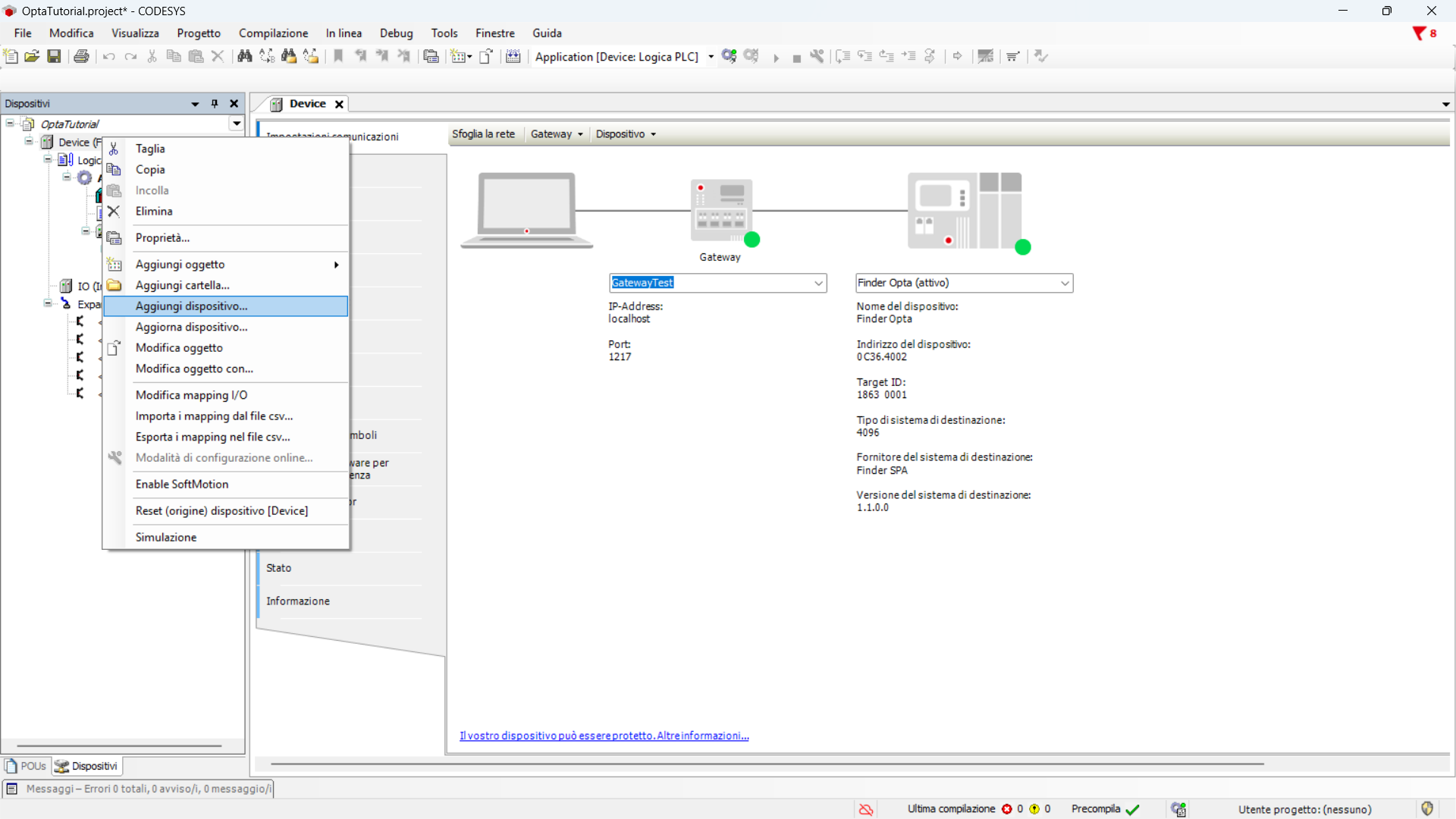Screen dimensions: 1456x819
Task: Switch to the POUs tab
Action: click(27, 766)
